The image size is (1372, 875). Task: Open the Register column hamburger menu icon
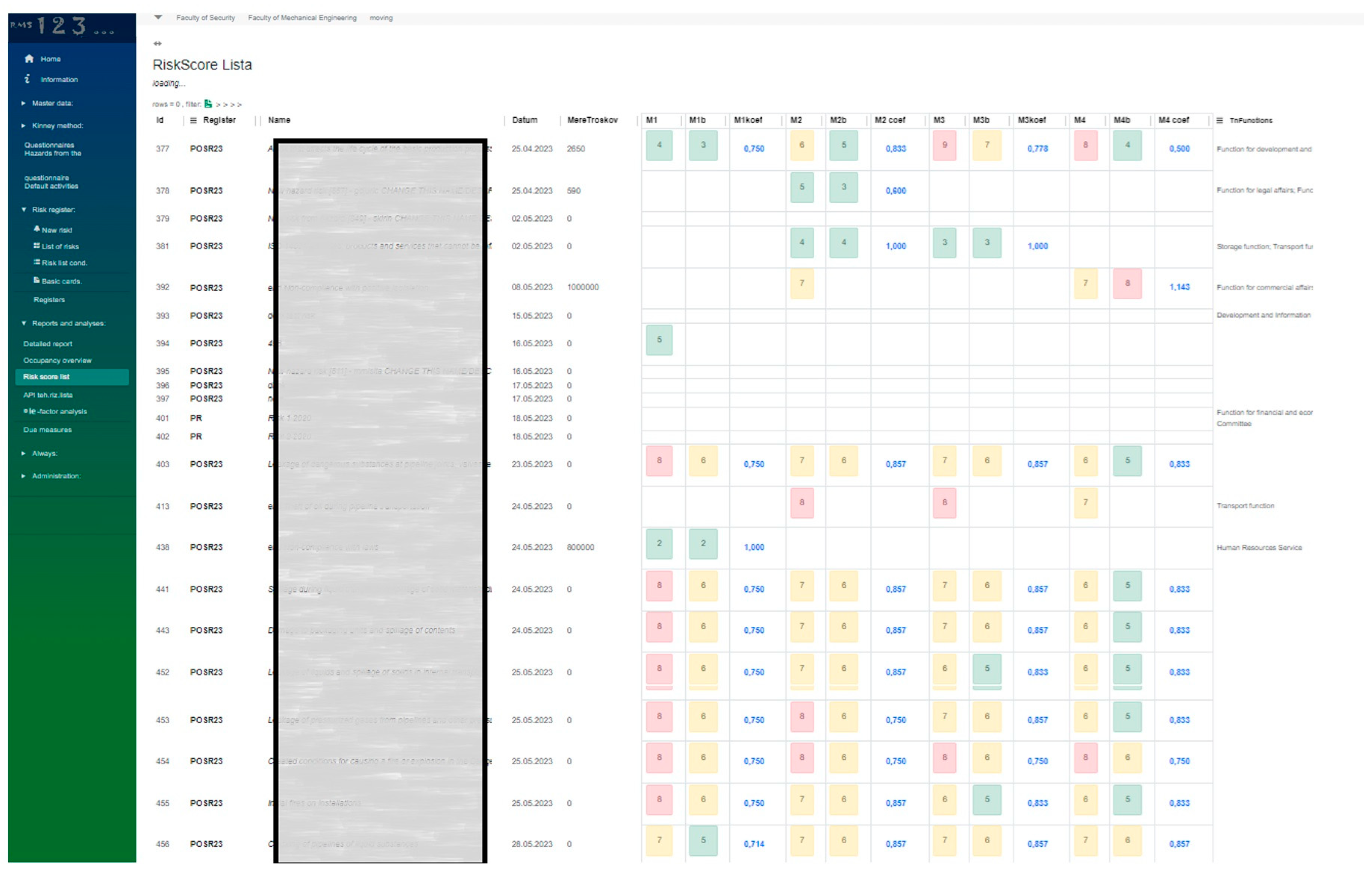[x=193, y=120]
